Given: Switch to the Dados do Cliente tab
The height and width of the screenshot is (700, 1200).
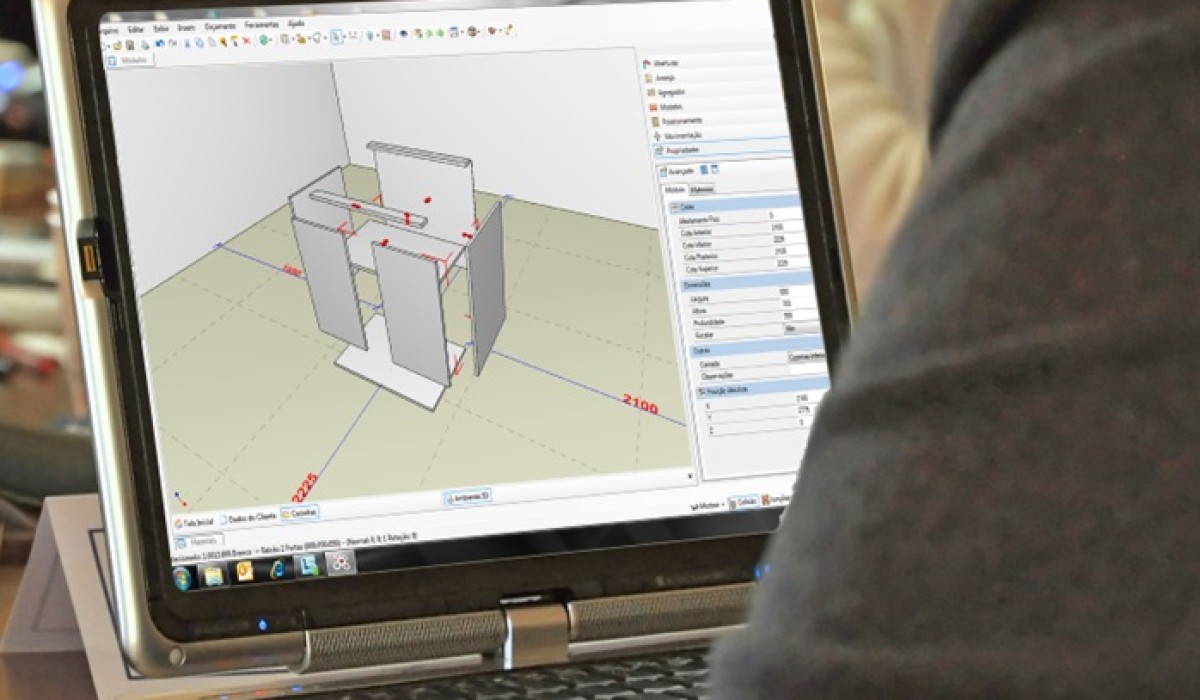Looking at the screenshot, I should (248, 516).
